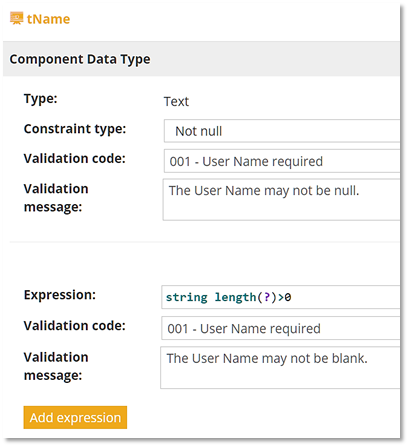
Task: Click the Constraint type: label
Action: tap(75, 129)
